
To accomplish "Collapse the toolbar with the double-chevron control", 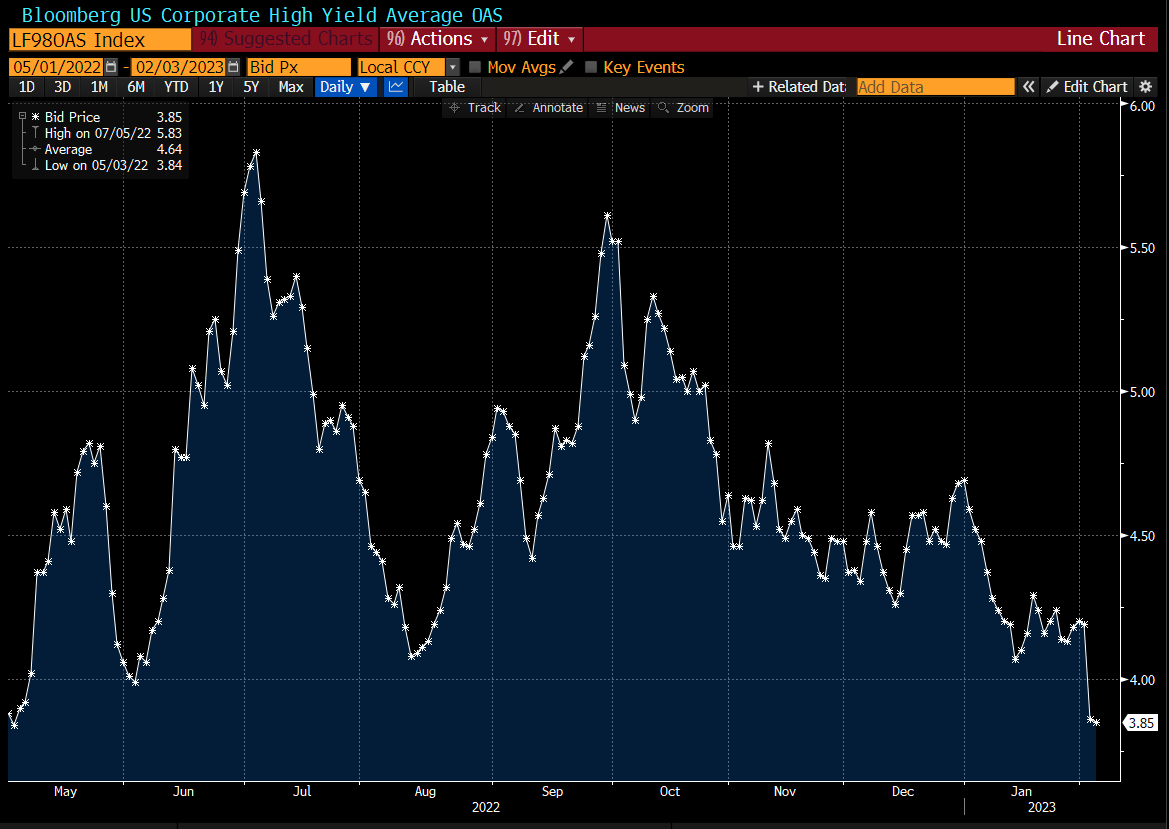I will (x=1028, y=87).
